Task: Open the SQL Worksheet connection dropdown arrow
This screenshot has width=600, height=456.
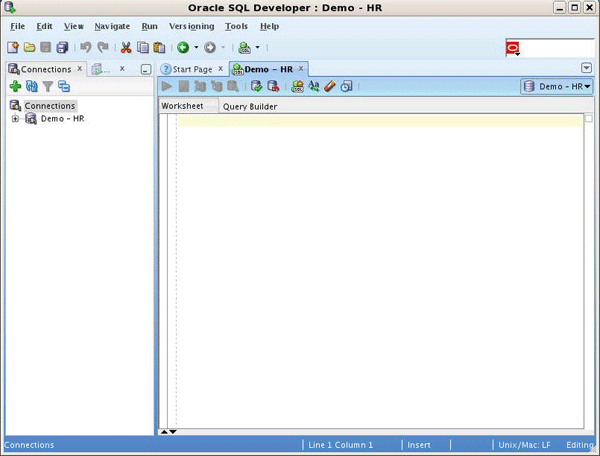Action: tap(258, 47)
